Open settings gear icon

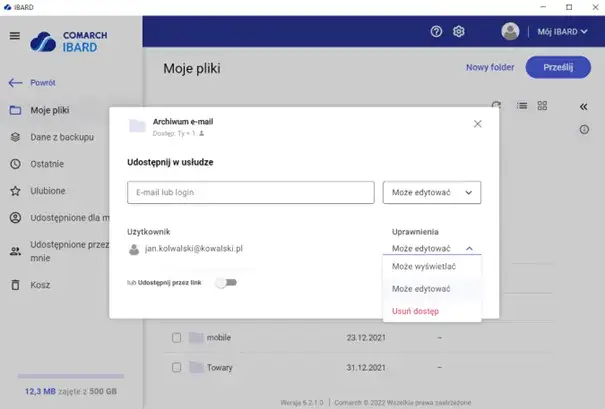459,32
